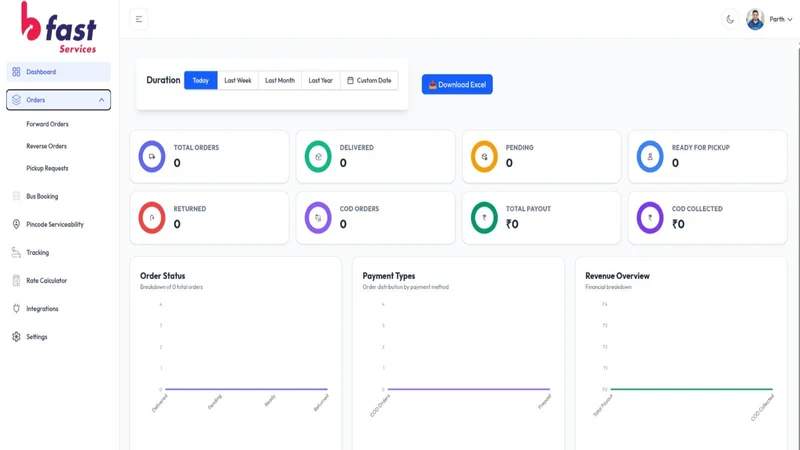Open the Parth user dropdown arrow
The width and height of the screenshot is (800, 450).
coord(790,19)
